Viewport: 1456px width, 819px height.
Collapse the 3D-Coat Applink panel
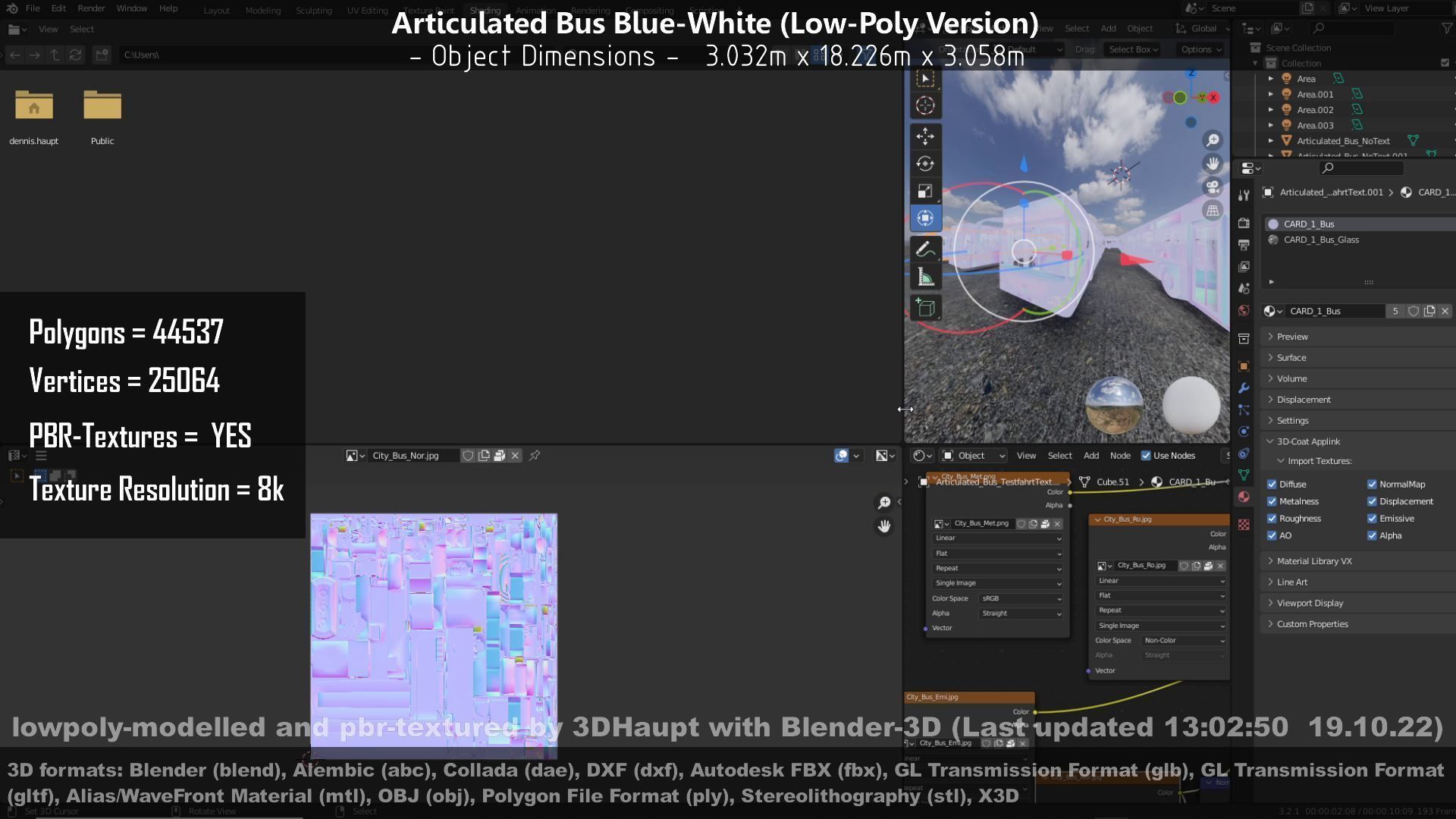coord(1357,441)
